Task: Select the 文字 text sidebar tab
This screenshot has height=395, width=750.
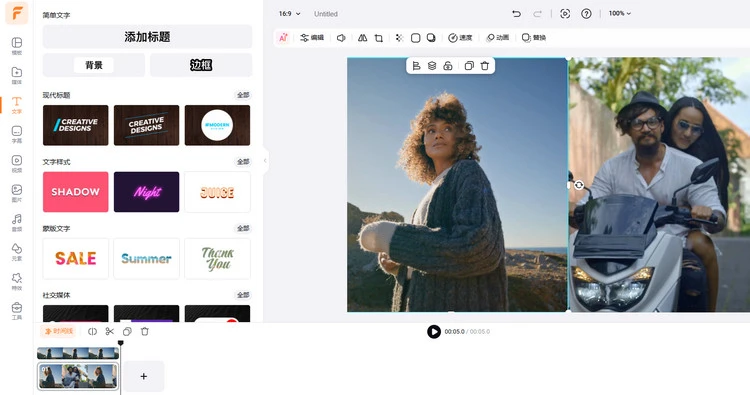Action: [16, 105]
